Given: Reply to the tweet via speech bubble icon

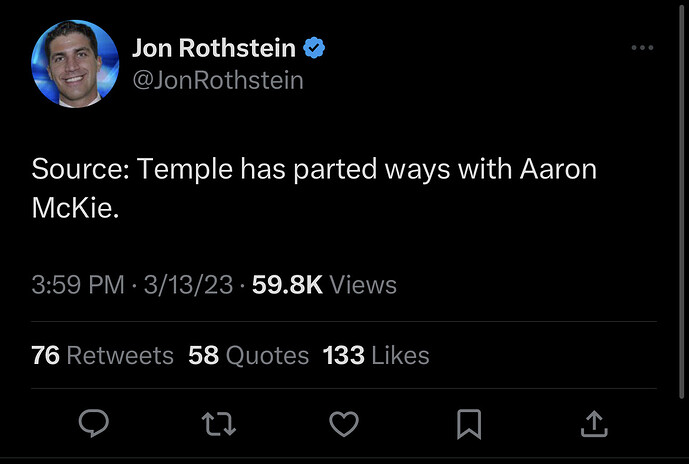Looking at the screenshot, I should tap(93, 424).
